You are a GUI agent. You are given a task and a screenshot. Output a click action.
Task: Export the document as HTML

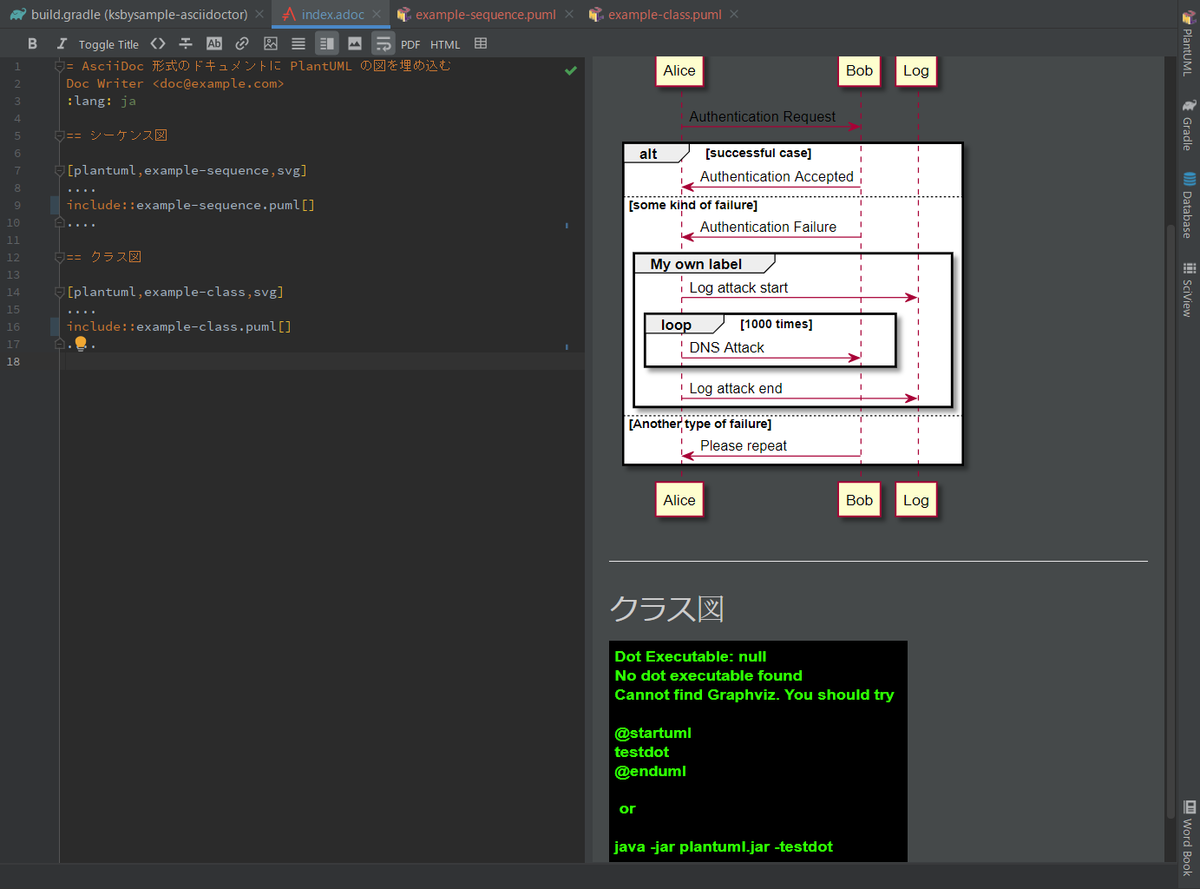445,44
